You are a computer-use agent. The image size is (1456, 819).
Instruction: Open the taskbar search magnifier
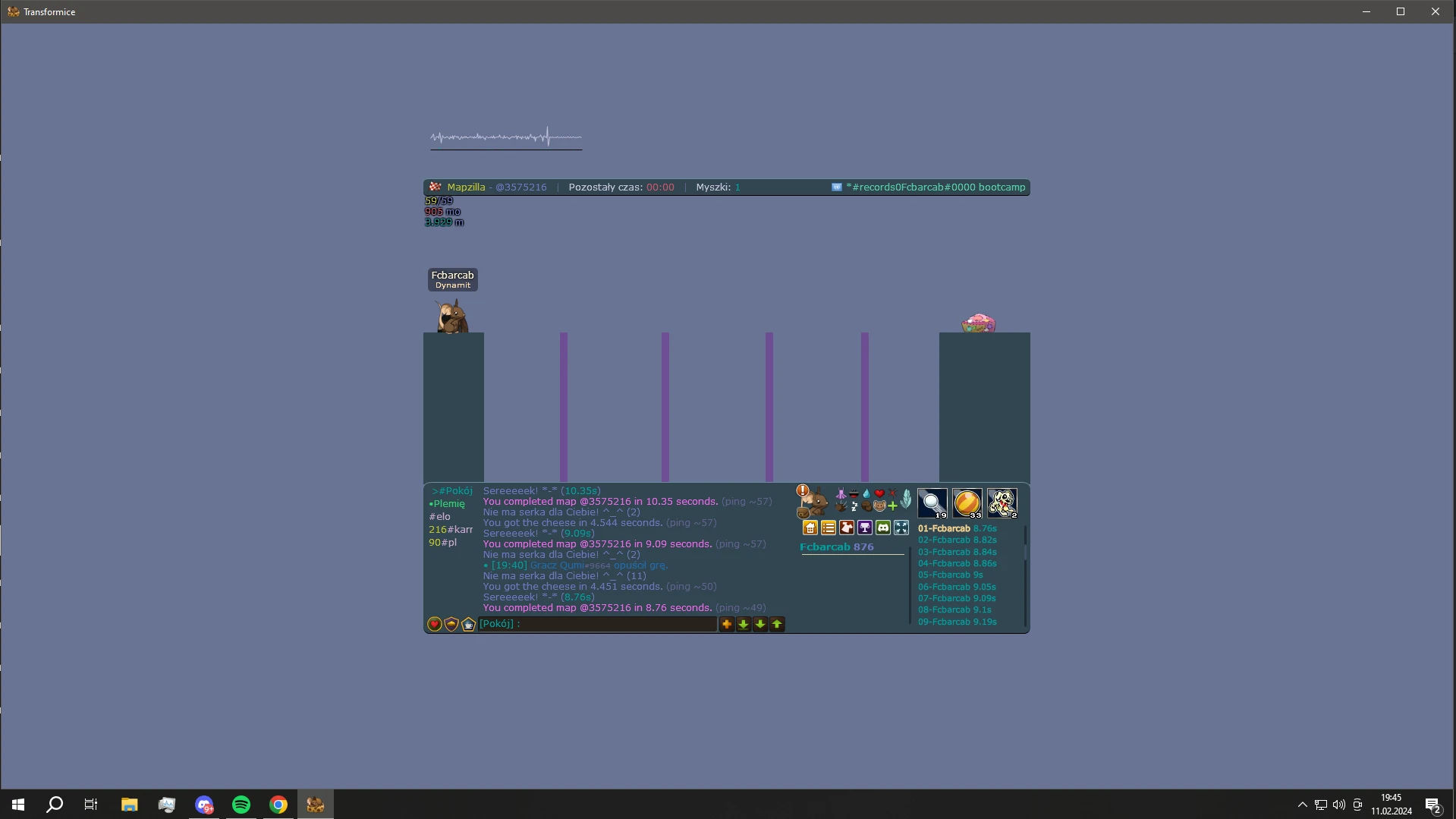coord(55,805)
